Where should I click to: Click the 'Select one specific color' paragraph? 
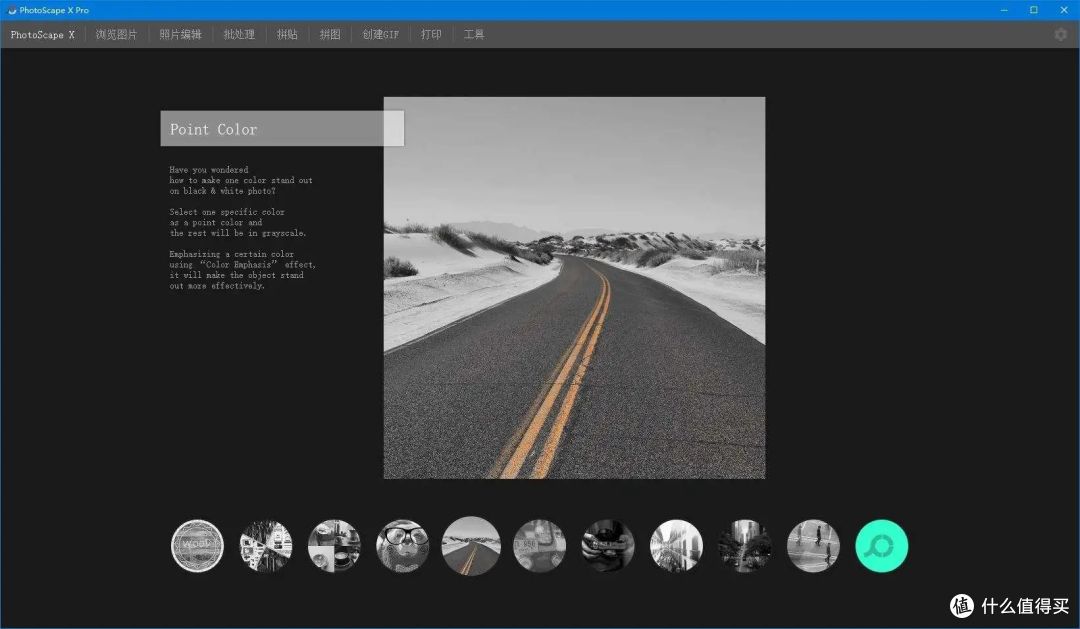pyautogui.click(x=238, y=223)
